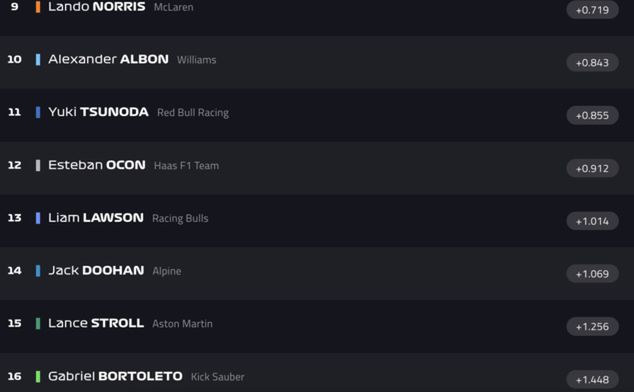Click the orange McLaren color bar

click(38, 7)
